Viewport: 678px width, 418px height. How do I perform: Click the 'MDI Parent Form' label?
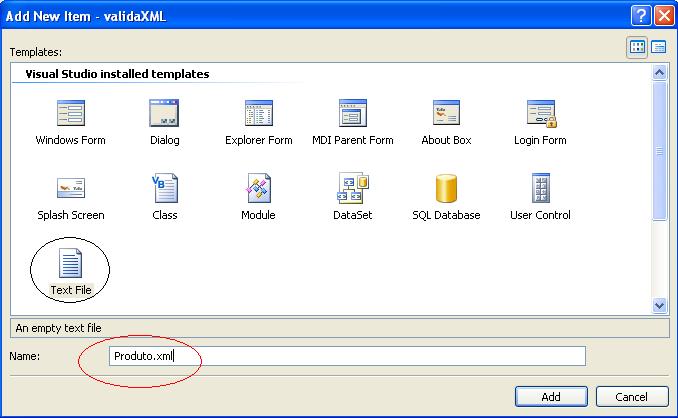(353, 140)
